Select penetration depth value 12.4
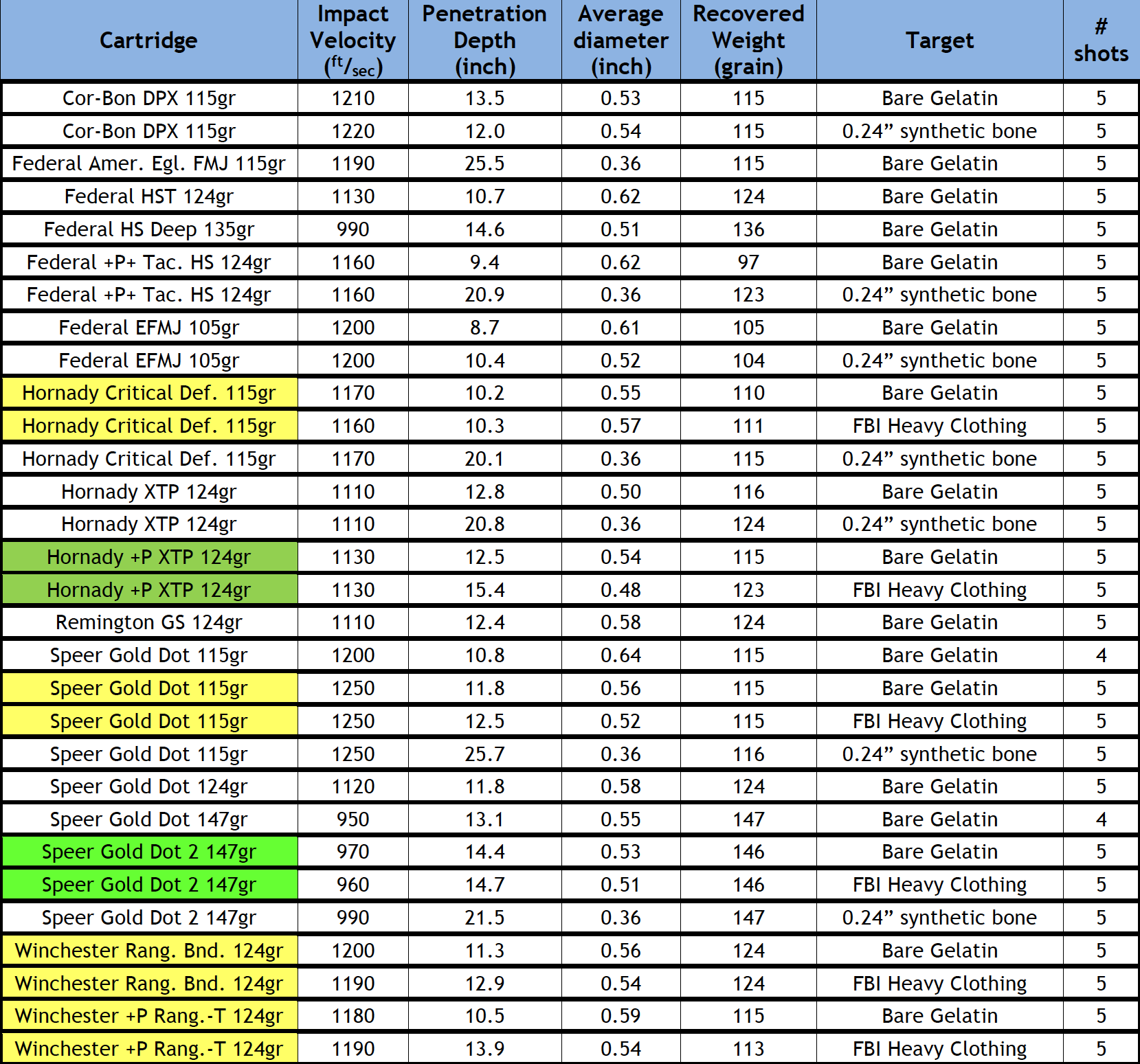Viewport: 1140px width, 1064px height. point(484,622)
